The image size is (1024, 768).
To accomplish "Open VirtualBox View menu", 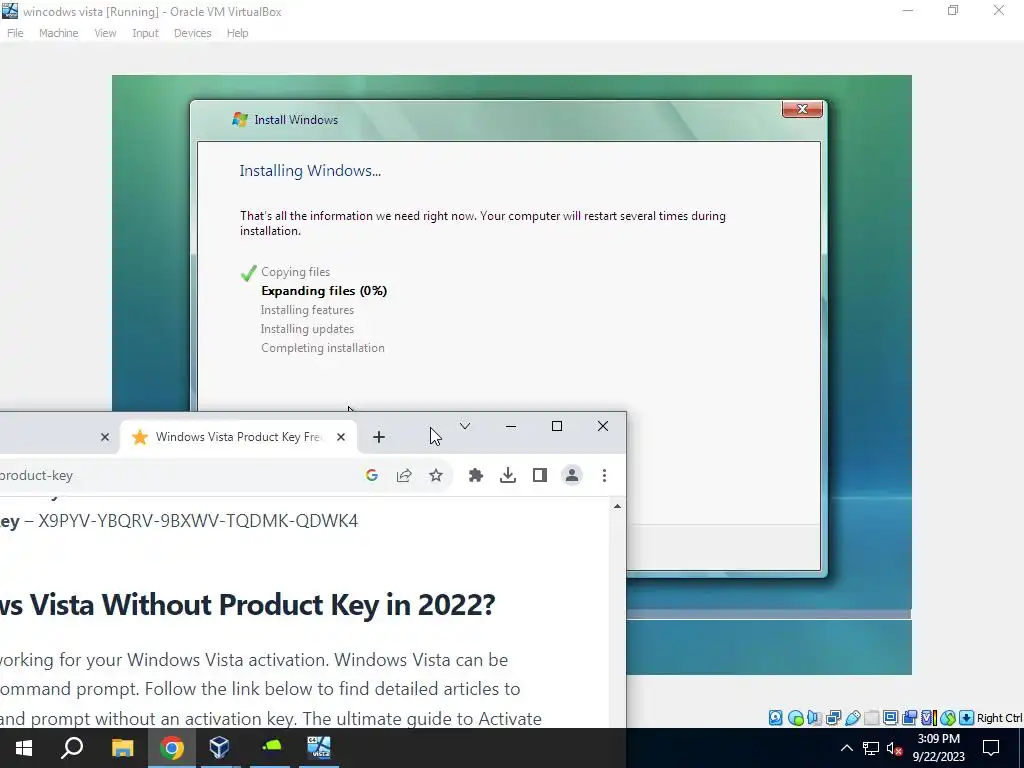I will (x=105, y=33).
